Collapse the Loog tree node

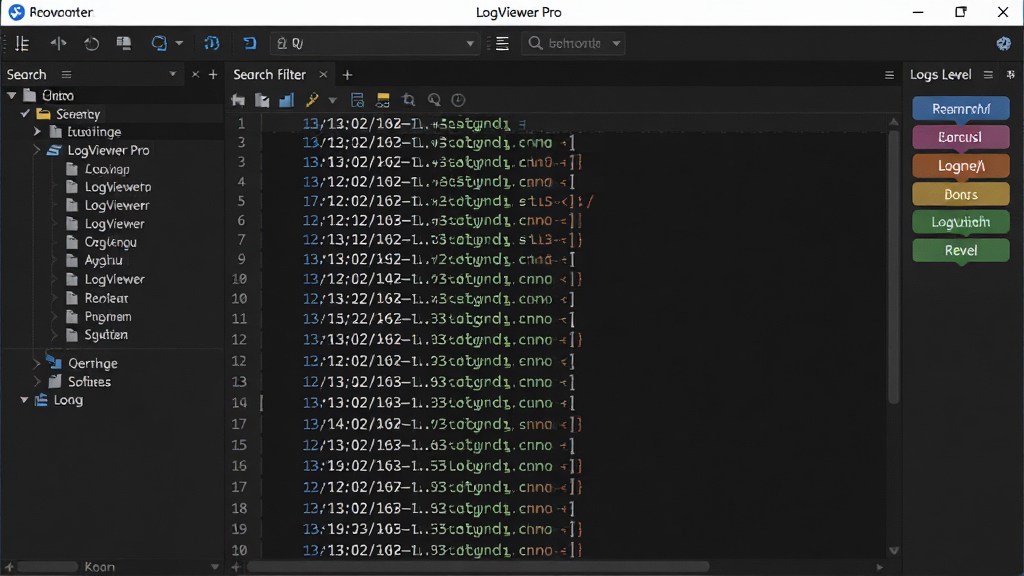click(24, 400)
